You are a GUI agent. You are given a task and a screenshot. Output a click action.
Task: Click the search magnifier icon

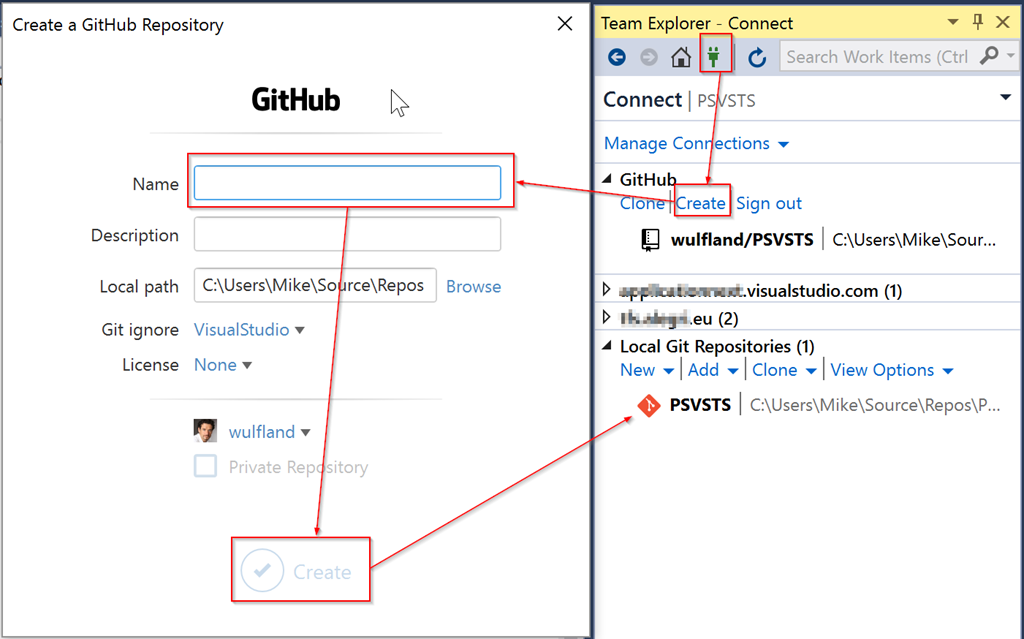(x=989, y=56)
